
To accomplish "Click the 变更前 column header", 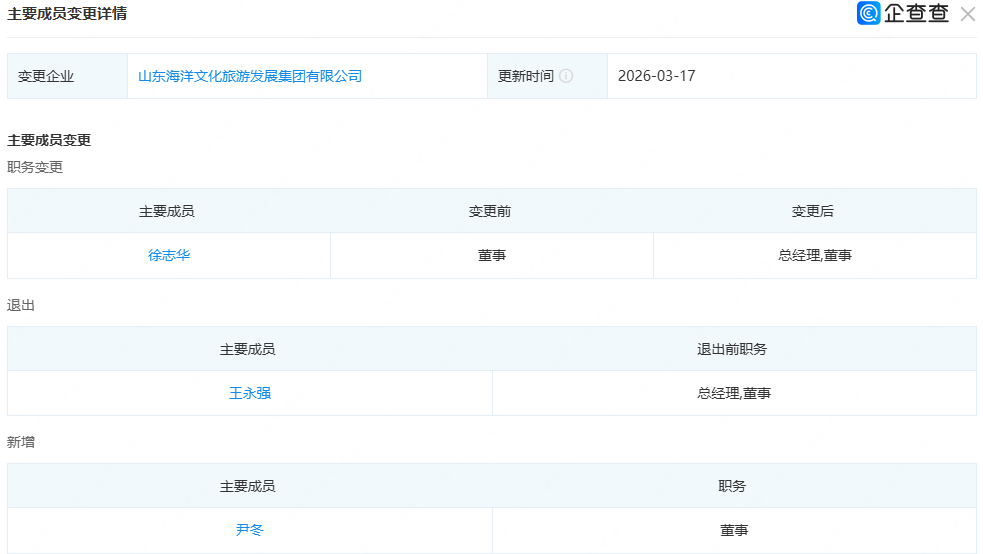I will click(x=490, y=211).
